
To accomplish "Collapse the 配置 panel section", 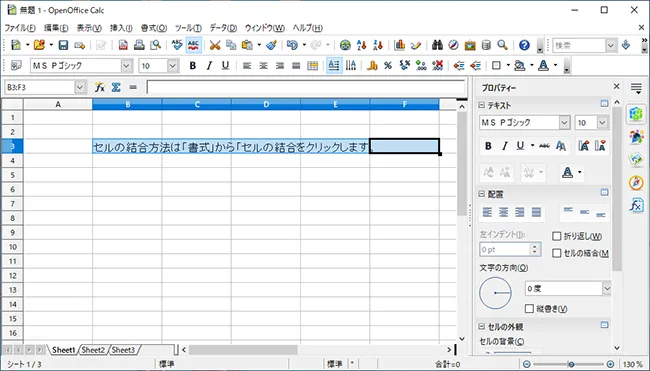I will [x=482, y=194].
